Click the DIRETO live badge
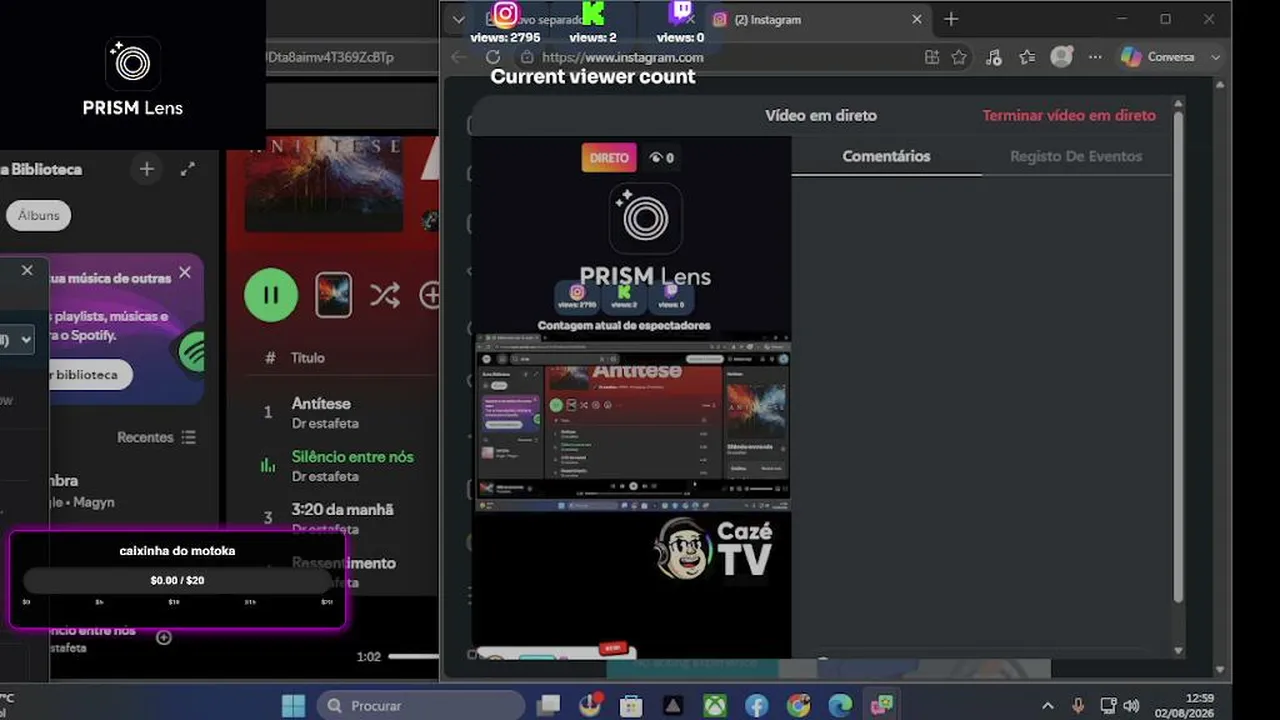Screen dimensions: 1280x720 pos(609,157)
